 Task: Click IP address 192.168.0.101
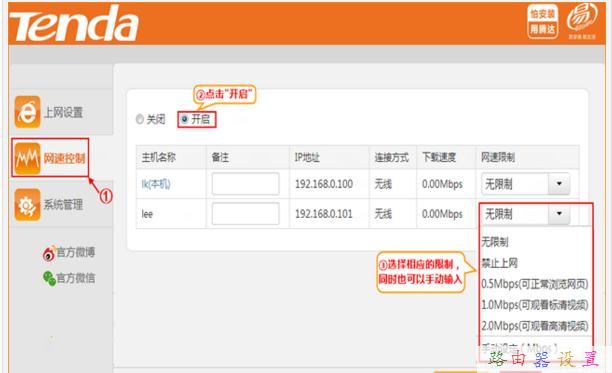click(x=324, y=214)
